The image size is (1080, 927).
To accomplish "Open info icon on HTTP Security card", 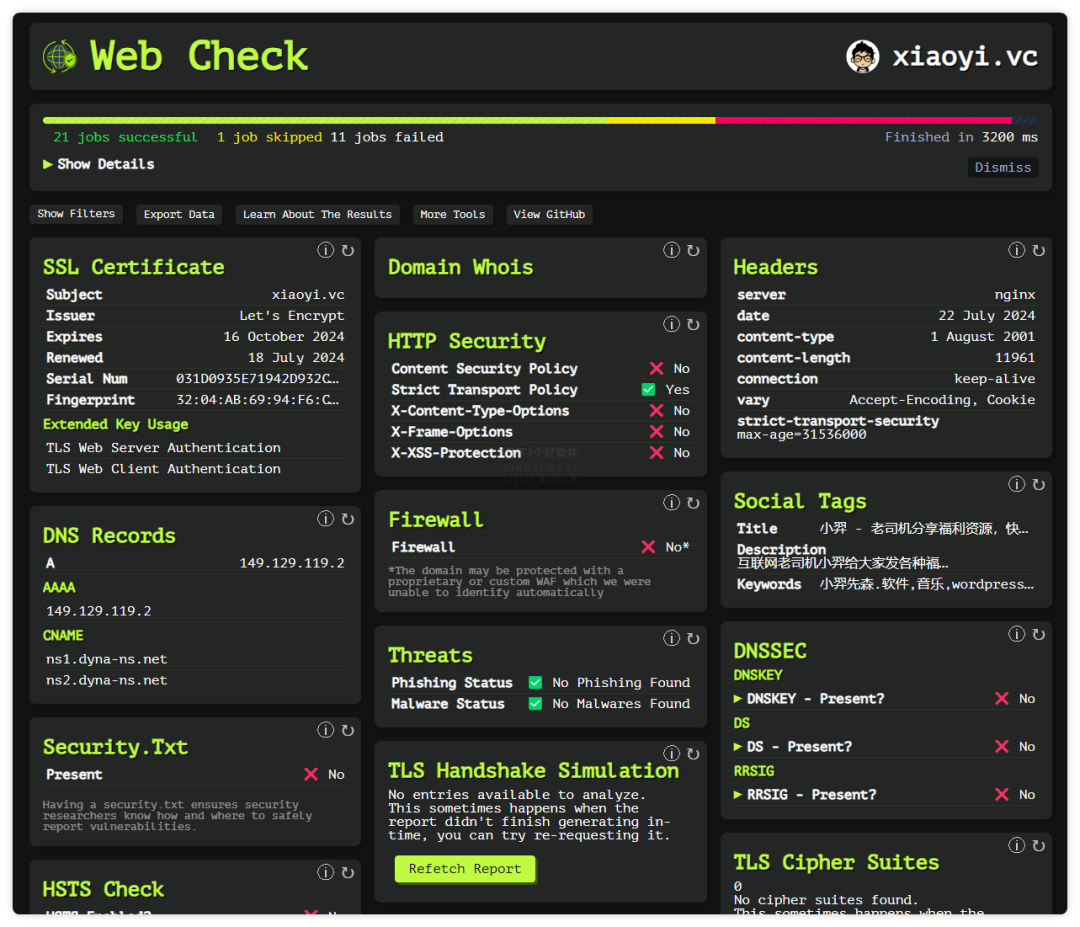I will [x=672, y=324].
